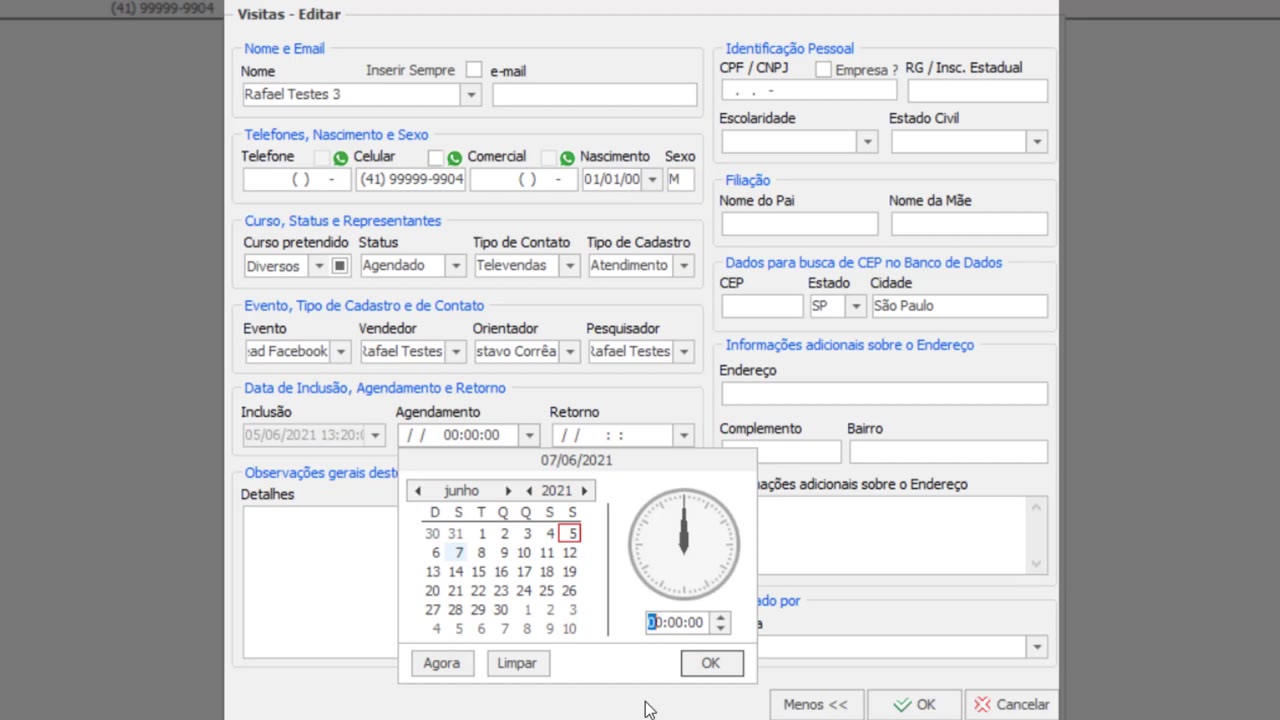
Task: Click the address notes scrollbar down arrow
Action: click(1036, 564)
